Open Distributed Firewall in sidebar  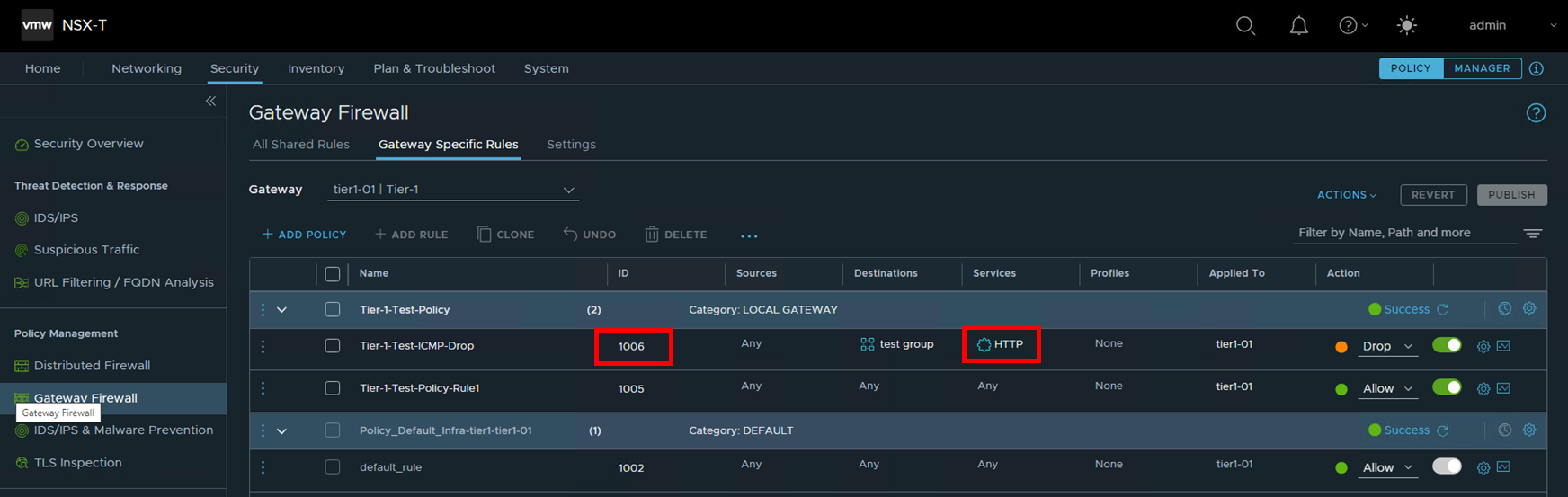(x=92, y=366)
